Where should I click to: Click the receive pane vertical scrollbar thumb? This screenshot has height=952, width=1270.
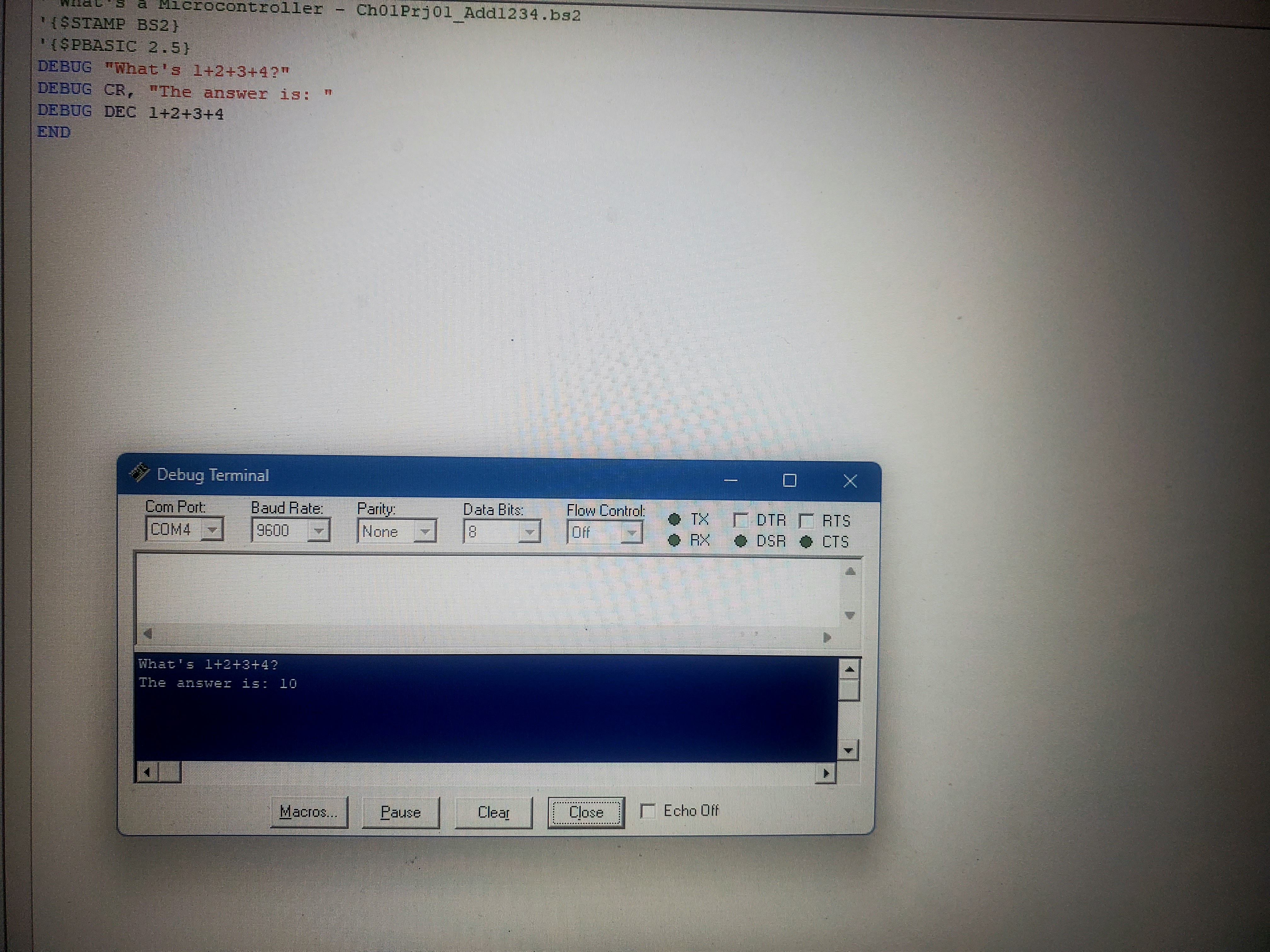849,690
